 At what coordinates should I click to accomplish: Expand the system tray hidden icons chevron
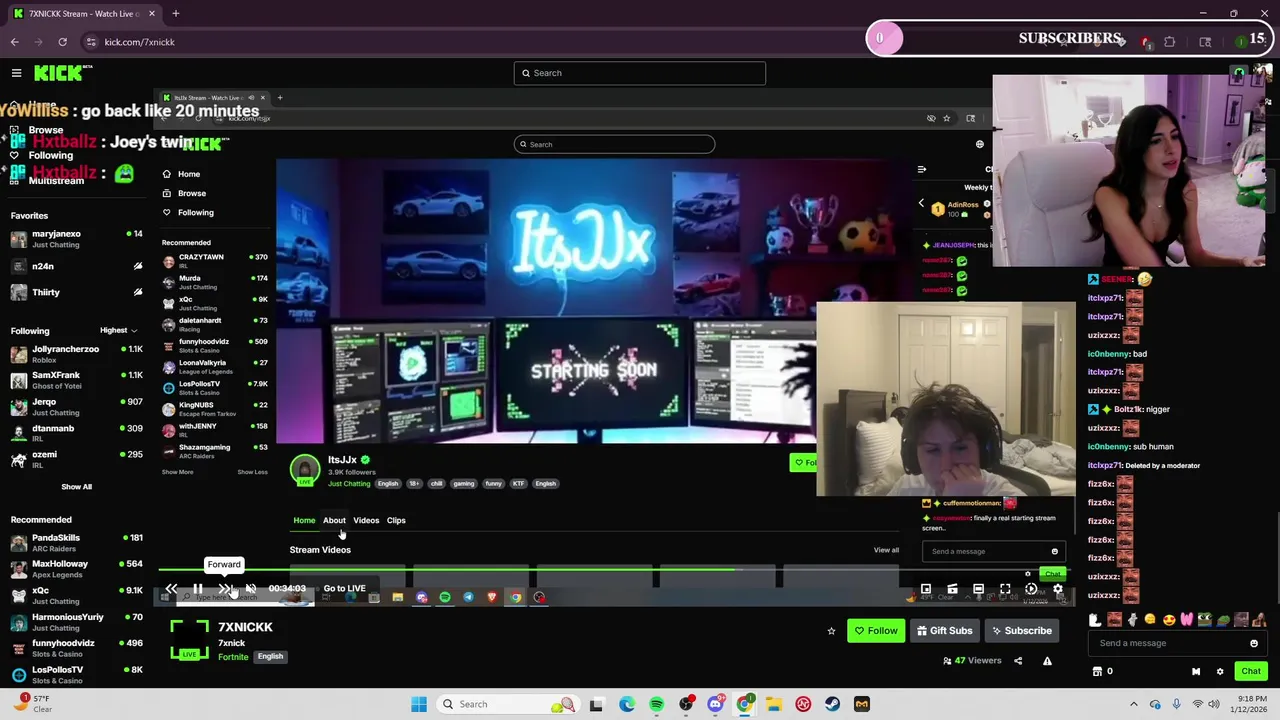pyautogui.click(x=1133, y=704)
